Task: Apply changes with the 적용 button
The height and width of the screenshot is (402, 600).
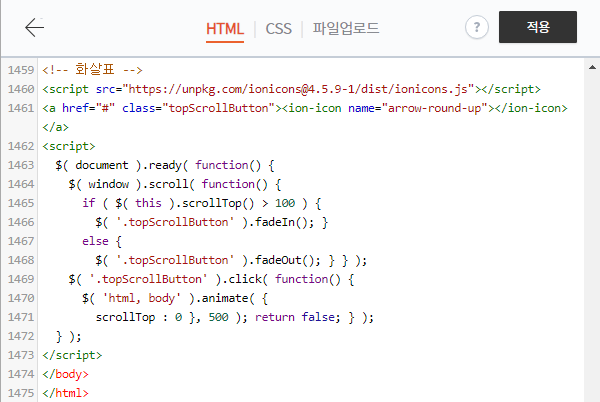Action: tap(538, 27)
